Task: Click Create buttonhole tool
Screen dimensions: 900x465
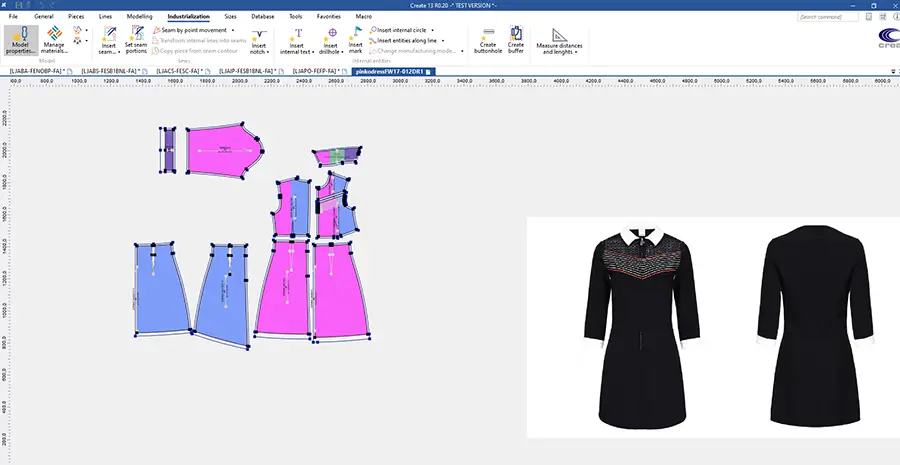Action: point(488,40)
